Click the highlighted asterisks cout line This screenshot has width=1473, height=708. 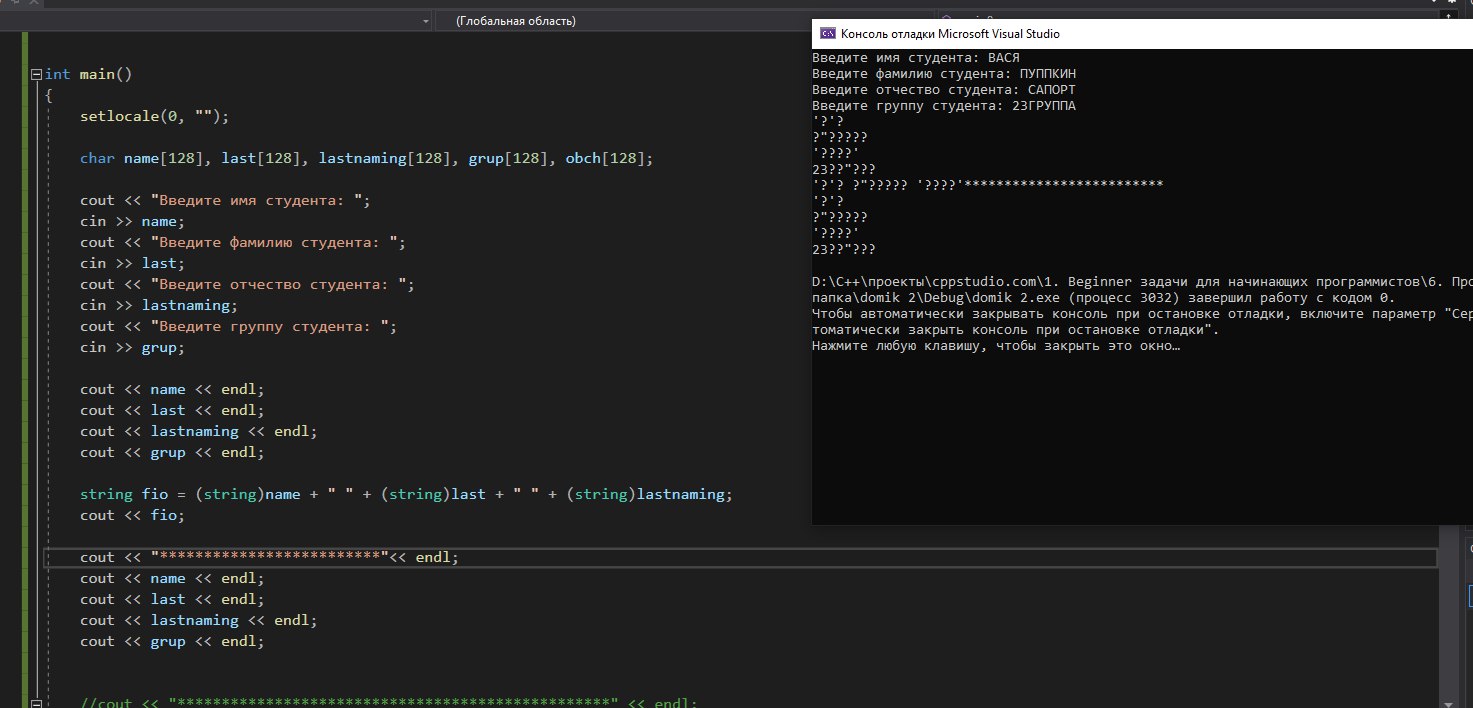tap(269, 558)
